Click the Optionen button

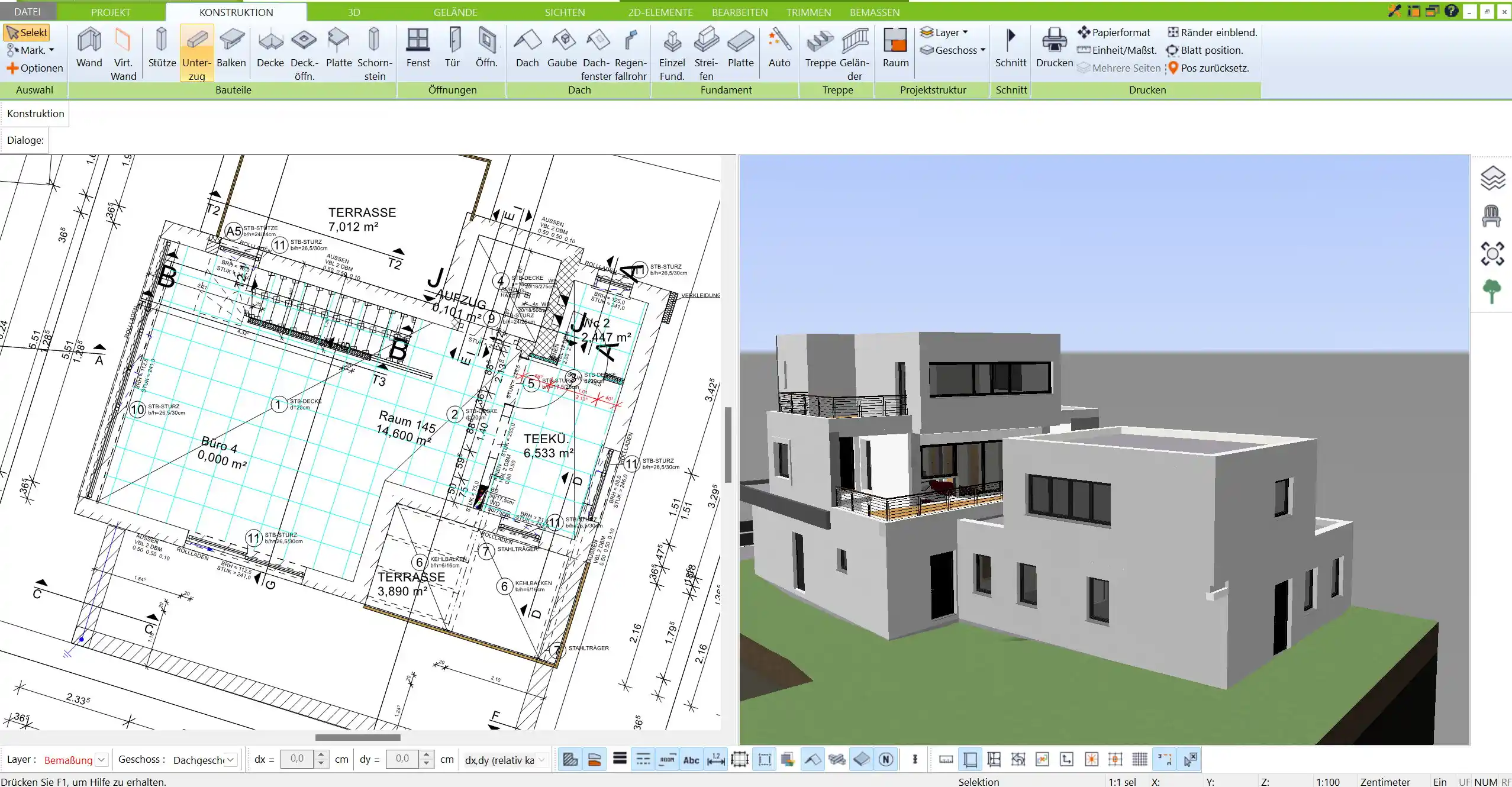(x=35, y=68)
